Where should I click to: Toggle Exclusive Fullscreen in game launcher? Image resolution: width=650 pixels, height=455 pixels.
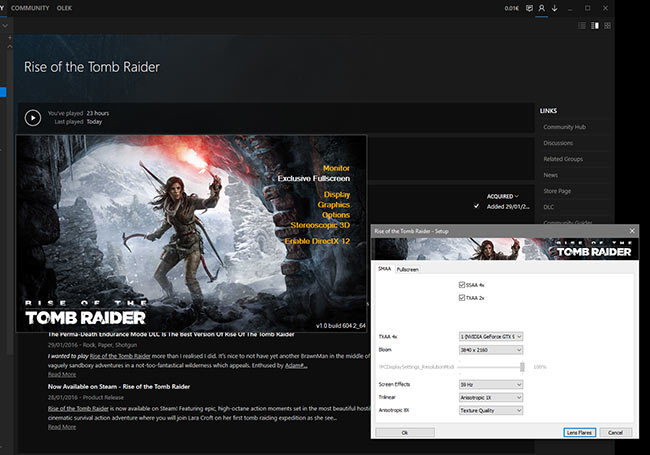pyautogui.click(x=314, y=179)
